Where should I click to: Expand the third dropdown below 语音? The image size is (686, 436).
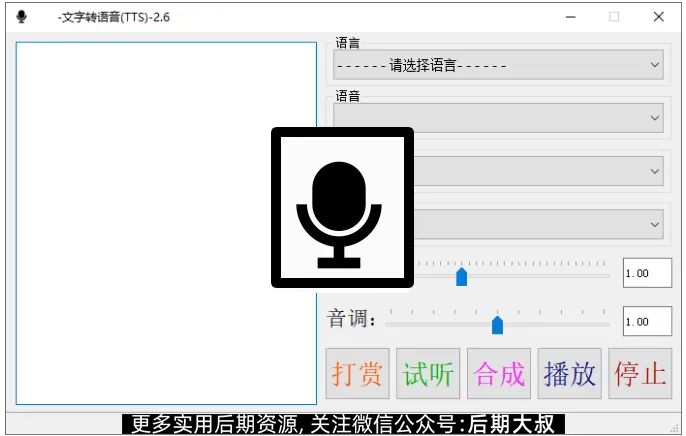coord(539,171)
